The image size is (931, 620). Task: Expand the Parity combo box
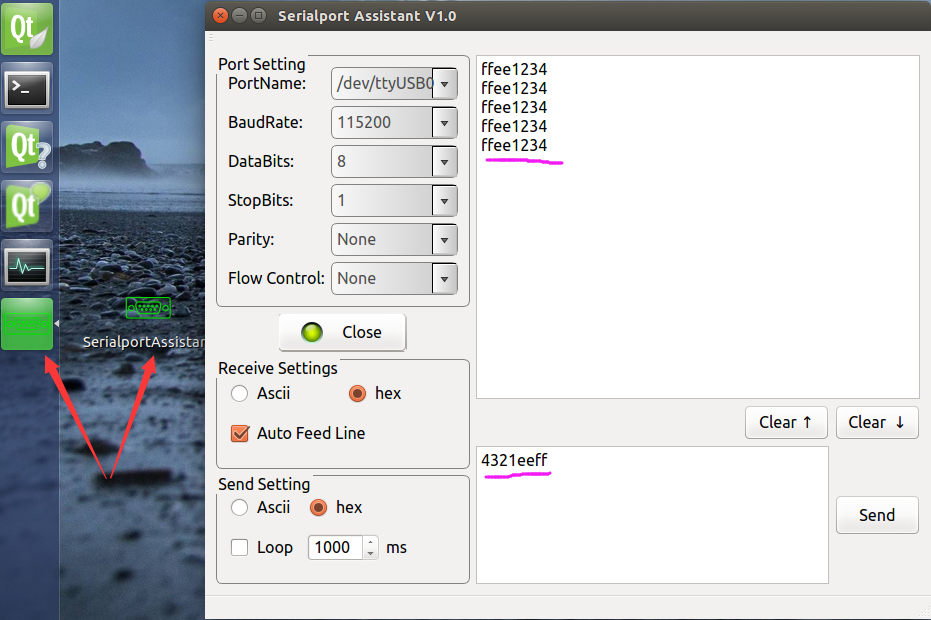394,239
